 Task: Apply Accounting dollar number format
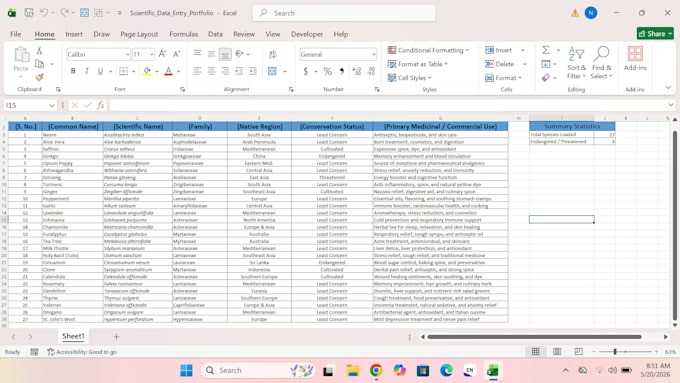click(306, 71)
